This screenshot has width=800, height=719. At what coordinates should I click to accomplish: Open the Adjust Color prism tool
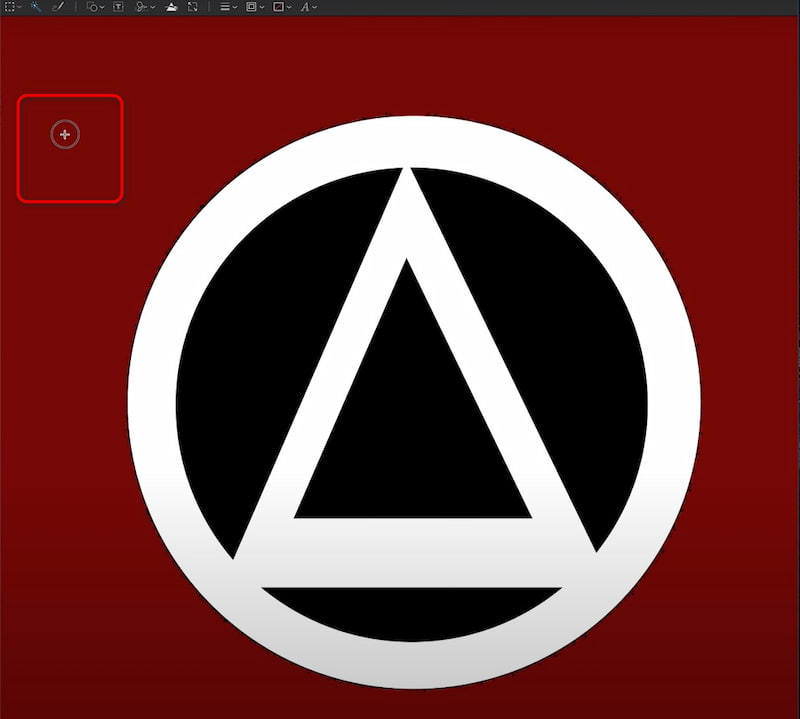click(x=172, y=7)
